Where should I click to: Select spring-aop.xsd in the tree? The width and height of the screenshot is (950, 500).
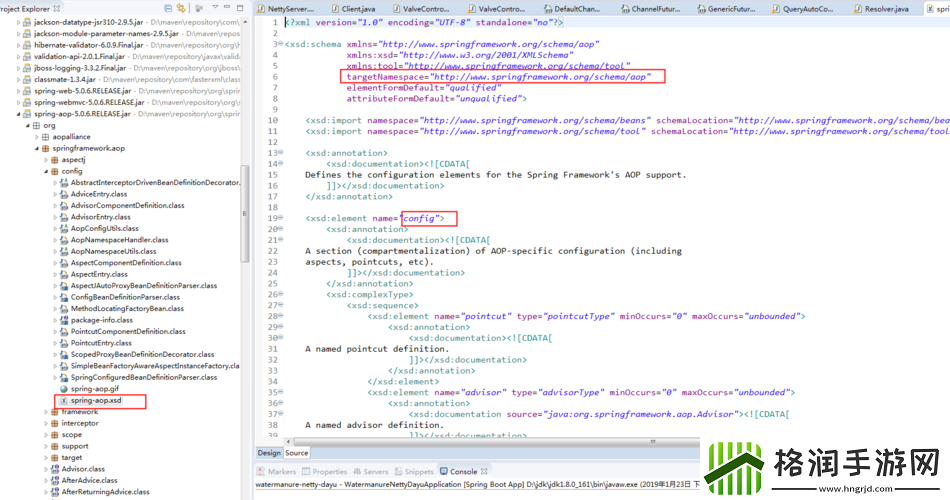point(96,400)
